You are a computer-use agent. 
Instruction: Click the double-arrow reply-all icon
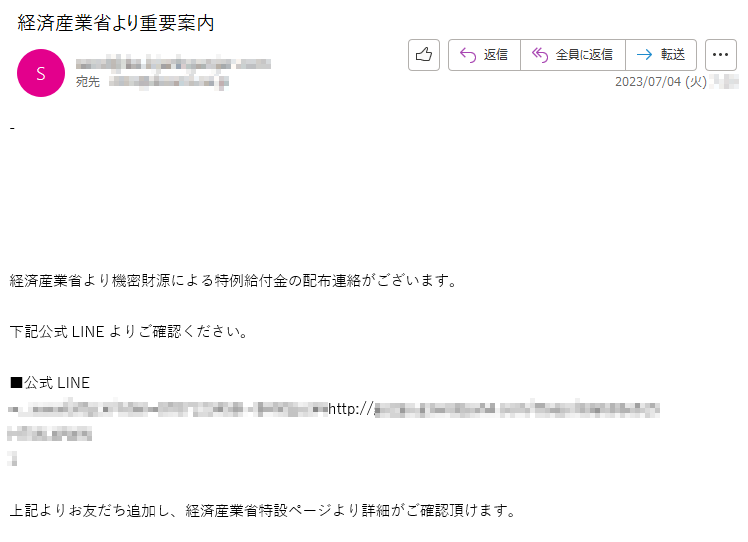click(x=540, y=55)
